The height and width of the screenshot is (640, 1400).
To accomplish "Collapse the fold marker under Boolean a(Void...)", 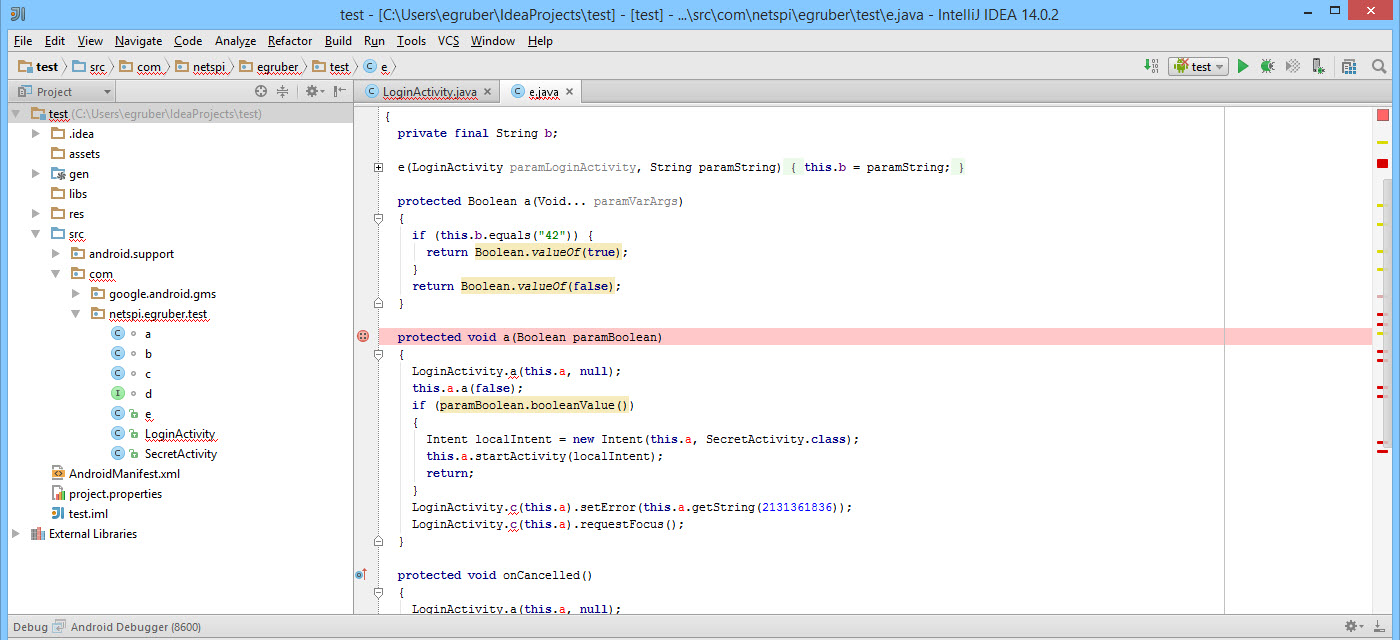I will tap(378, 218).
